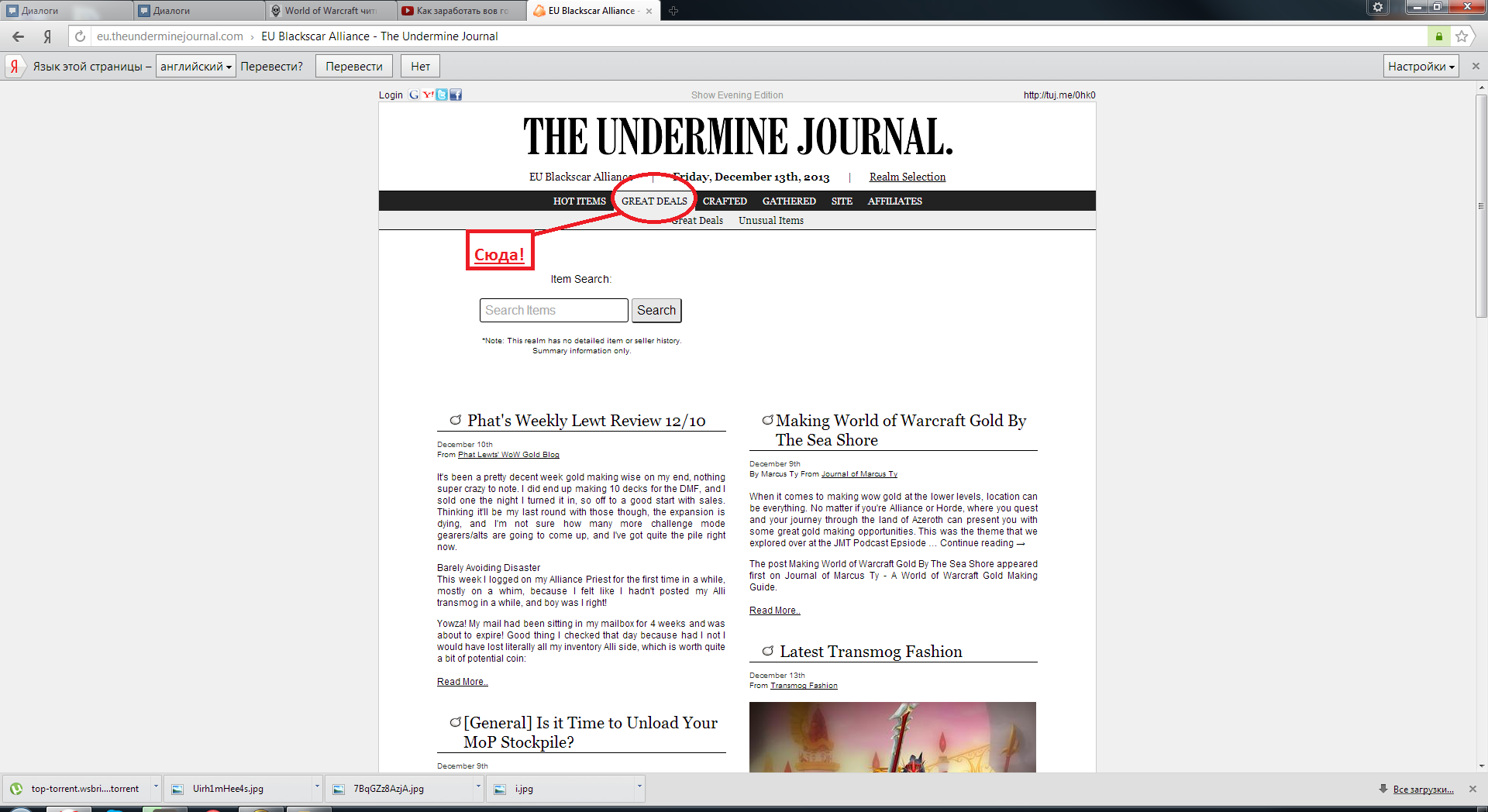Close the translation bar
Image resolution: width=1488 pixels, height=812 pixels.
pos(1476,66)
